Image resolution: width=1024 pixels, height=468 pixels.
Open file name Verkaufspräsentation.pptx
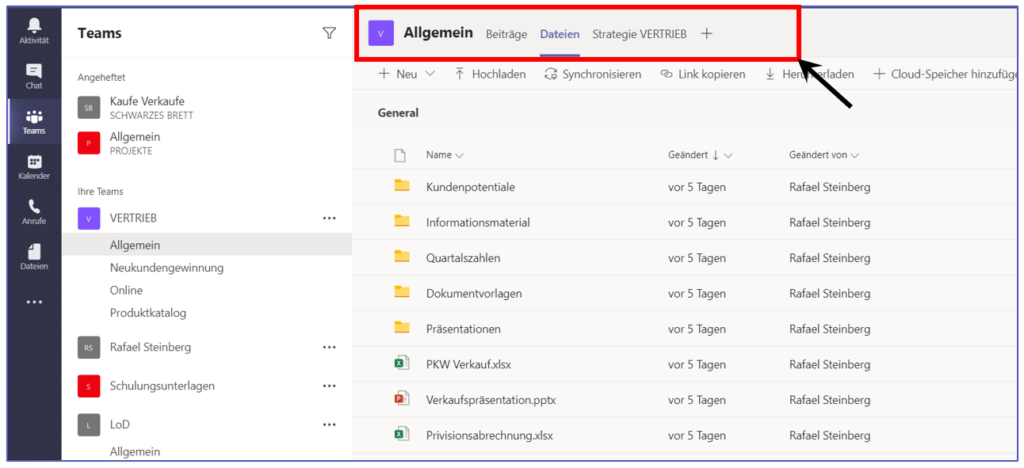point(490,399)
